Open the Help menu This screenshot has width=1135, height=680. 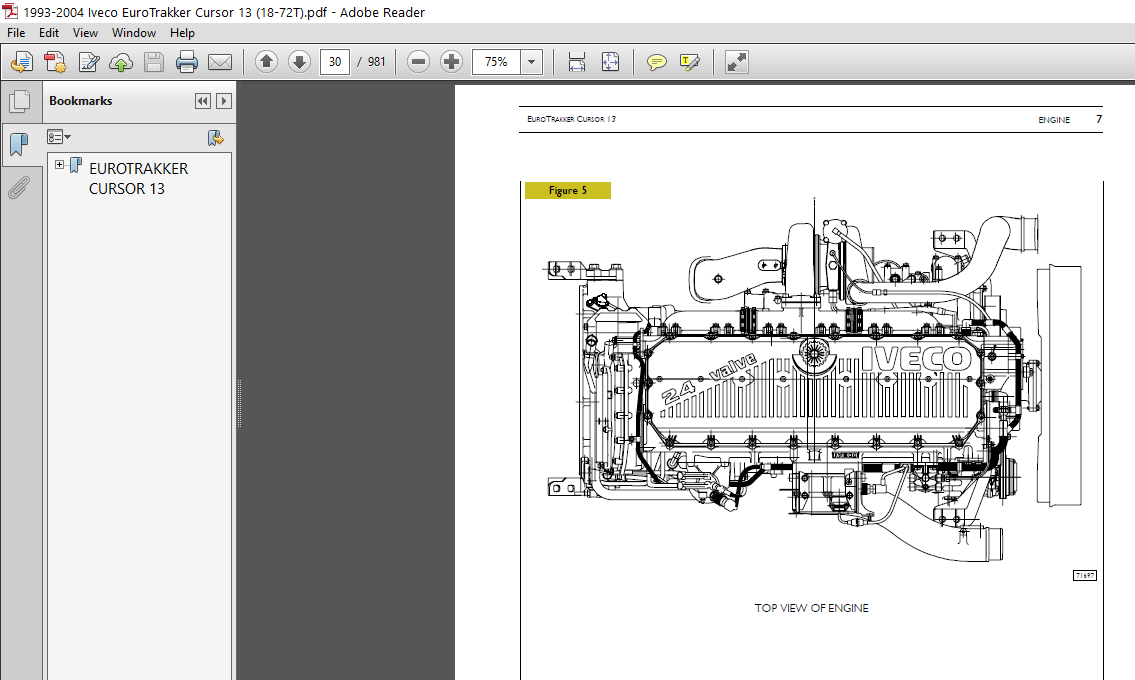pyautogui.click(x=182, y=33)
